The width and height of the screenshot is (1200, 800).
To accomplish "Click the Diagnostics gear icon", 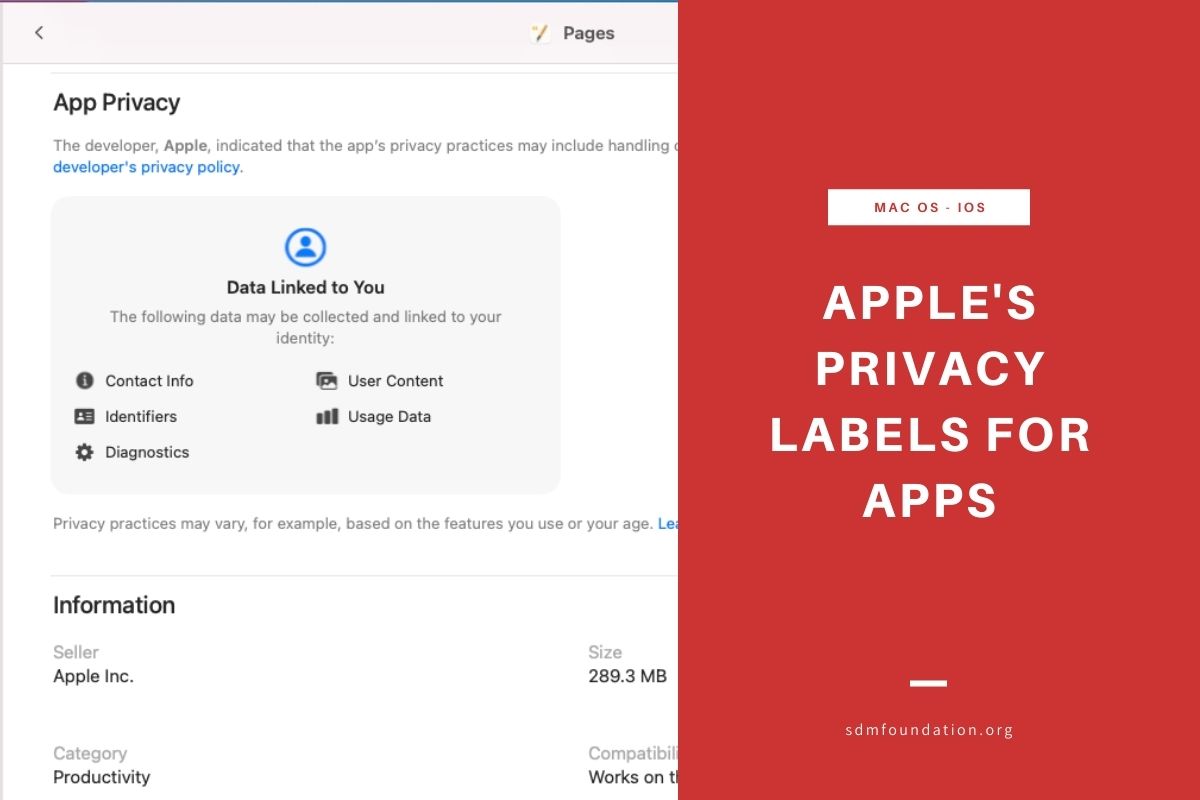I will (84, 452).
